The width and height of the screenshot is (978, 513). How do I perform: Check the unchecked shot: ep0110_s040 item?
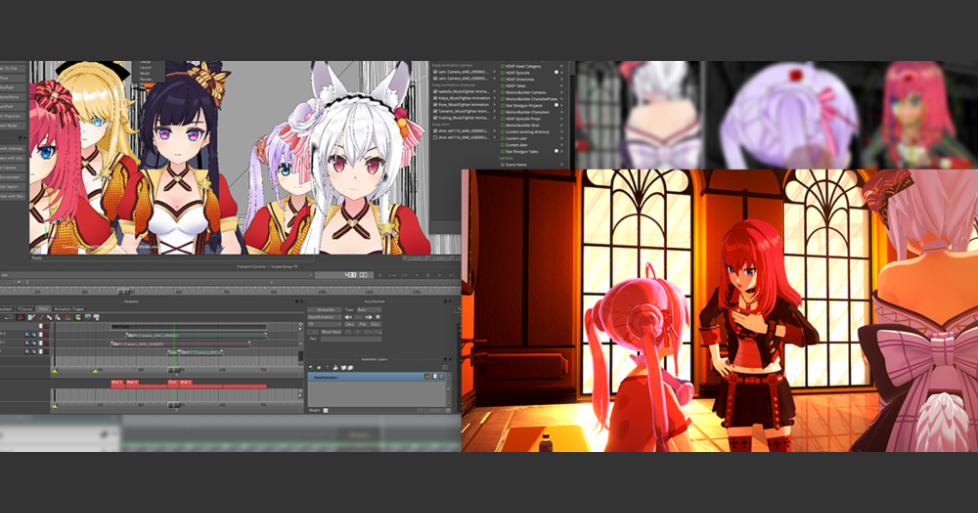pyautogui.click(x=435, y=137)
